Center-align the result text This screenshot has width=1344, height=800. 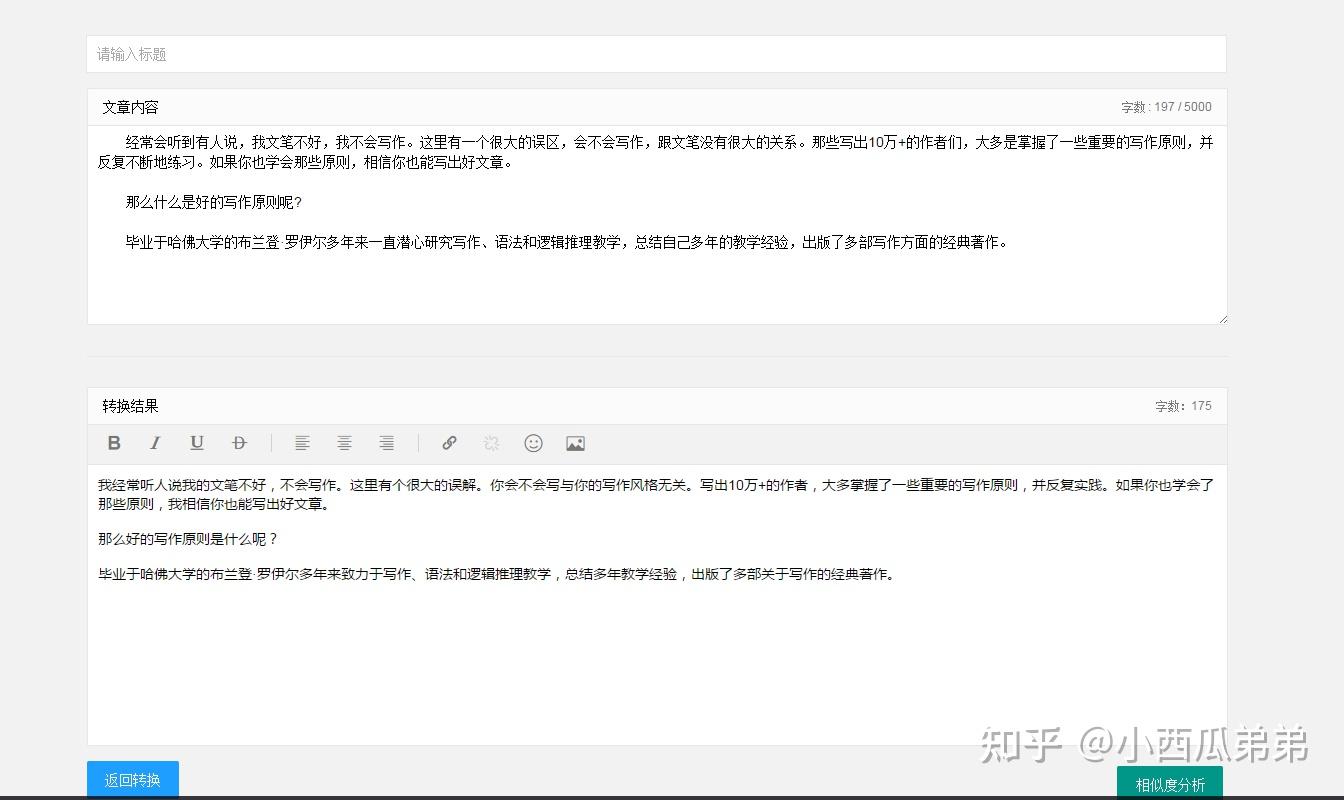pyautogui.click(x=344, y=443)
